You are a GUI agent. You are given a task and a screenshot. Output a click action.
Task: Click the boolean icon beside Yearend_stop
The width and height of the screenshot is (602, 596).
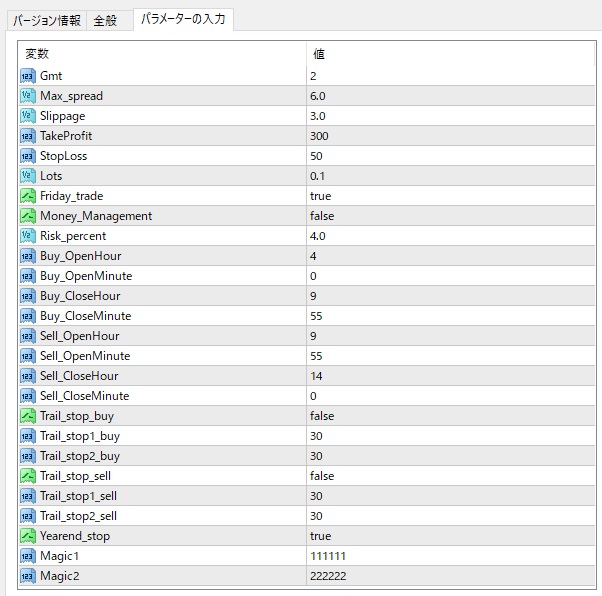[28, 536]
